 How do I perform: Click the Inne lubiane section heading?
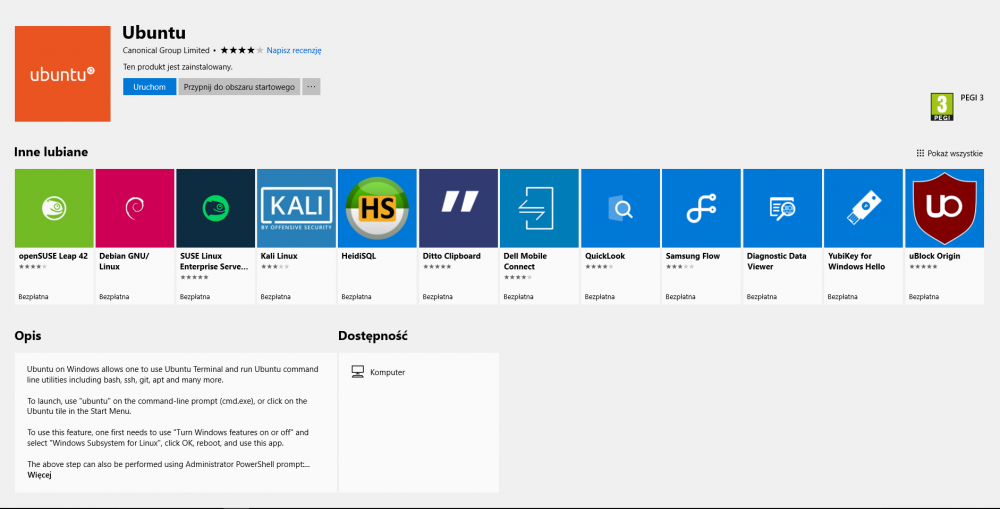51,152
